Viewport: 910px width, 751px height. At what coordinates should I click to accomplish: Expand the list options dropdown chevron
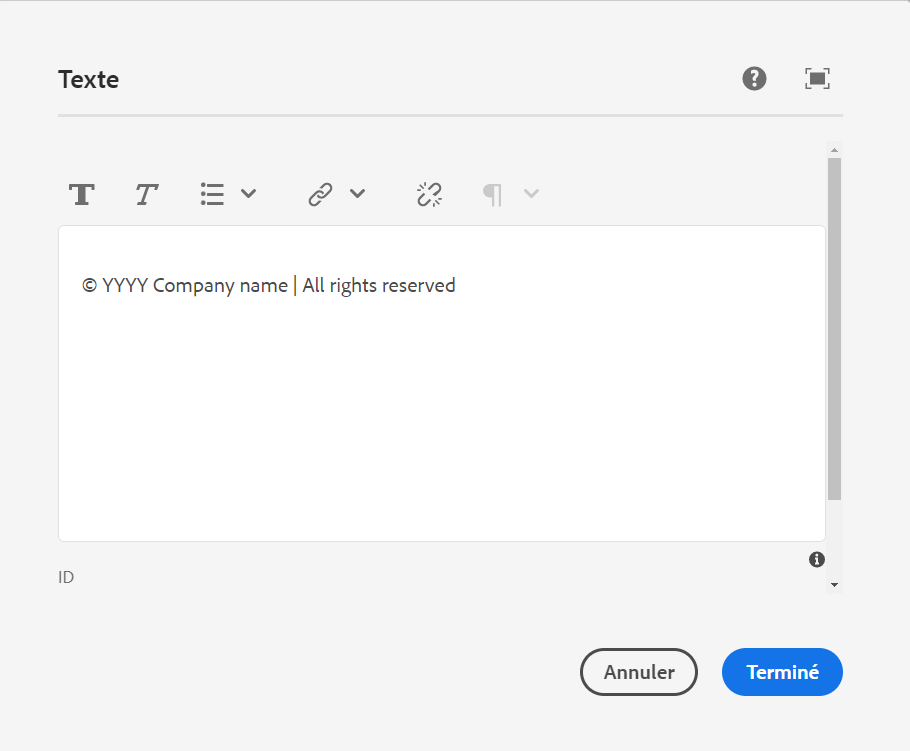[x=249, y=194]
